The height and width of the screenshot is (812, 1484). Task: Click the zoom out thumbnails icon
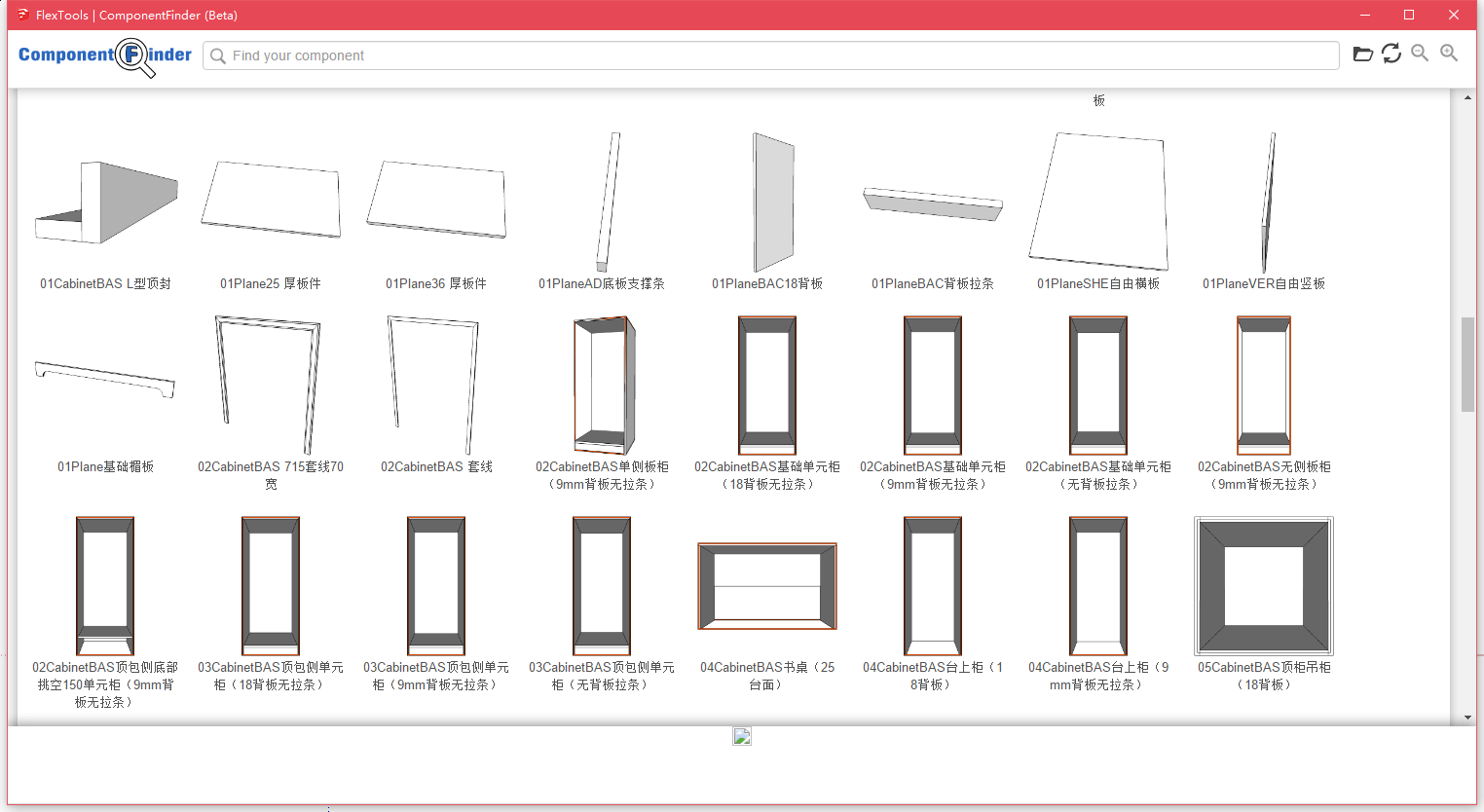coord(1420,54)
